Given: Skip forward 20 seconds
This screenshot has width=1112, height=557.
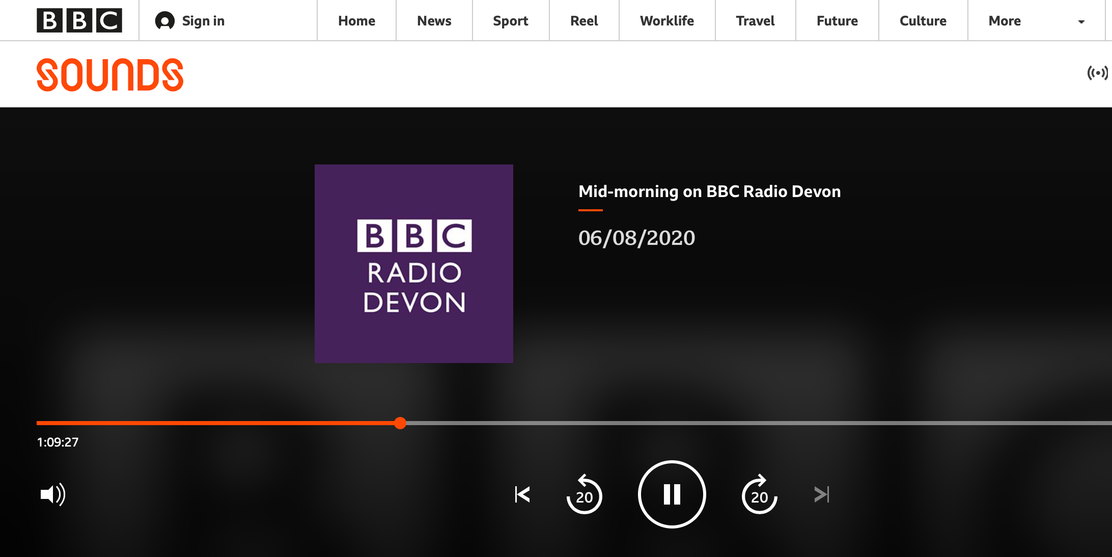Looking at the screenshot, I should [x=760, y=495].
